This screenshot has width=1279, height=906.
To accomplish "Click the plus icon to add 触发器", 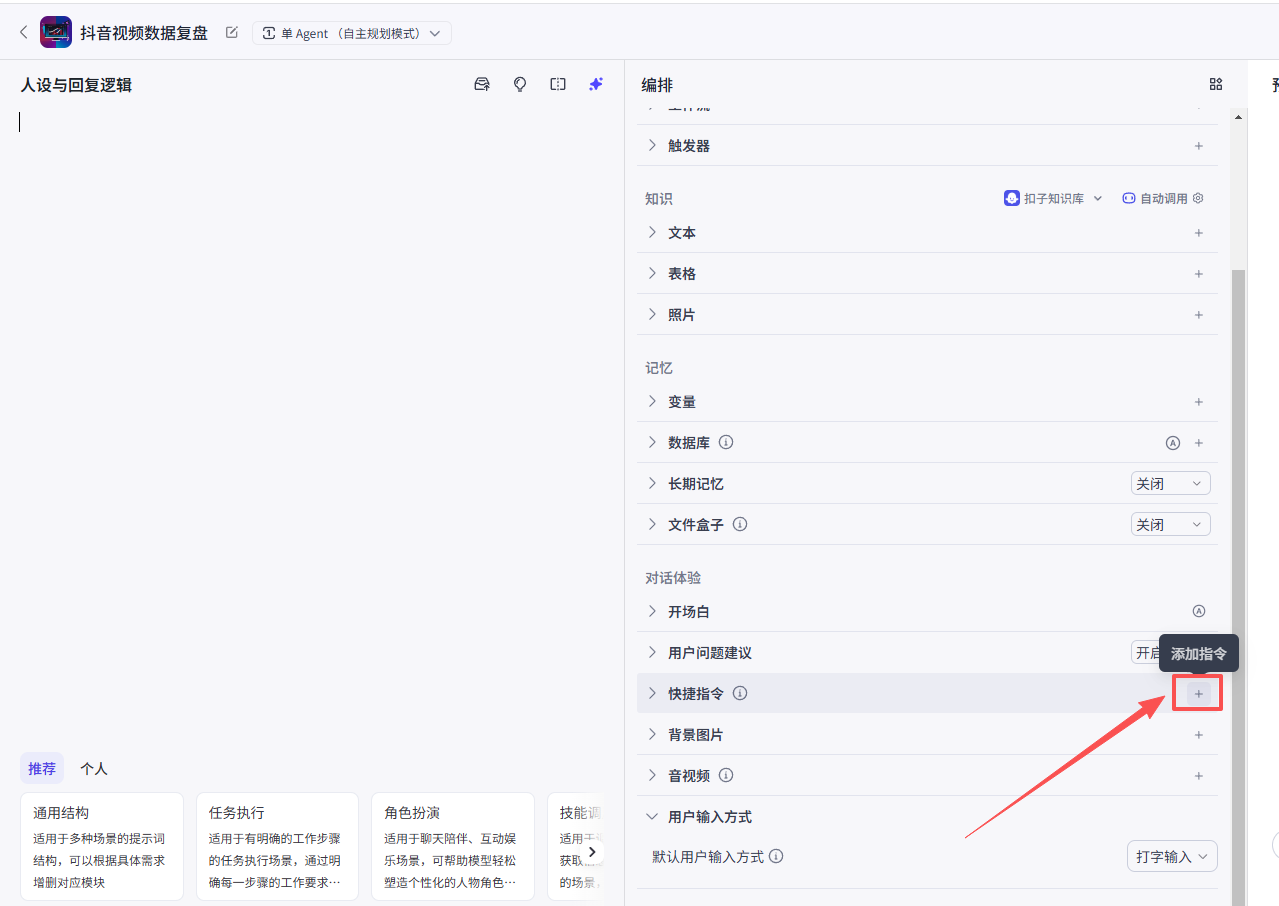I will click(x=1198, y=146).
